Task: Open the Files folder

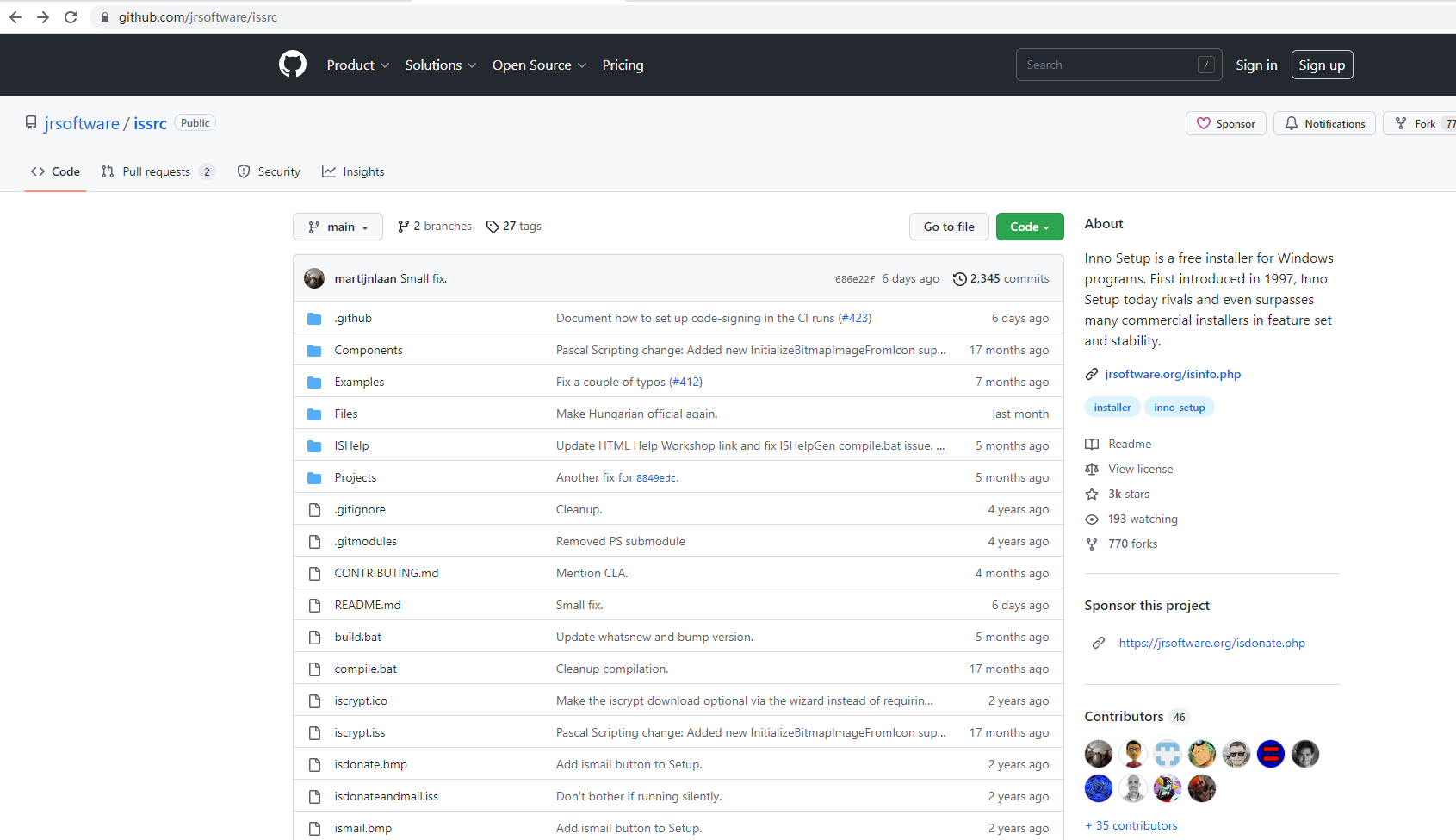Action: point(346,414)
